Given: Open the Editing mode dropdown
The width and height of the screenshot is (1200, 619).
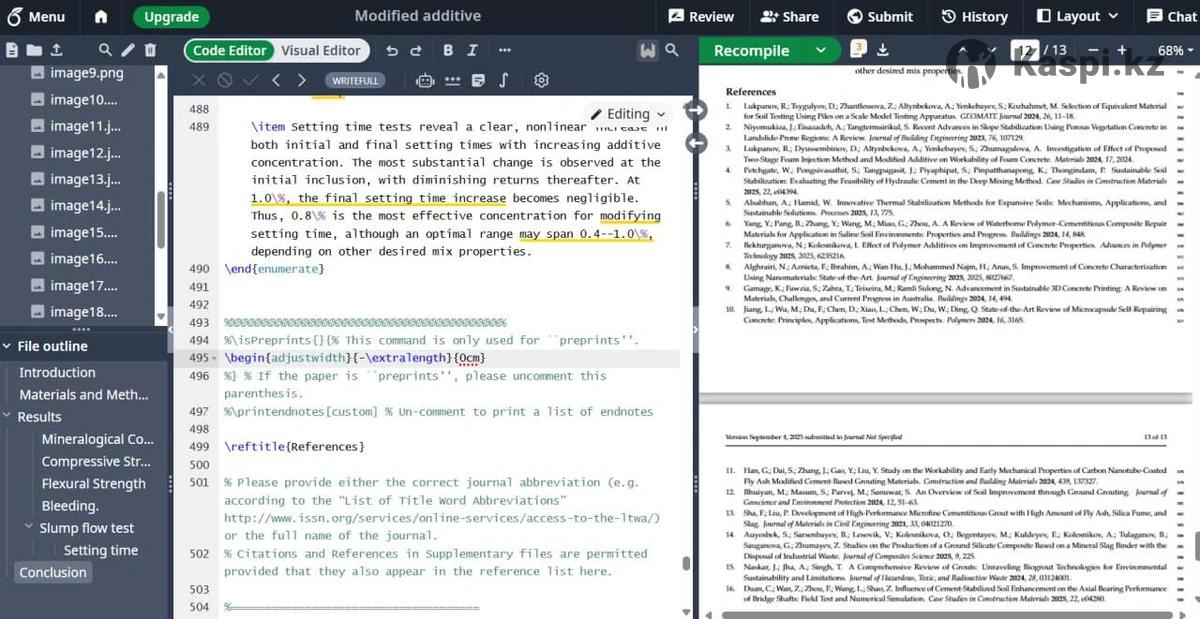Looking at the screenshot, I should (627, 114).
